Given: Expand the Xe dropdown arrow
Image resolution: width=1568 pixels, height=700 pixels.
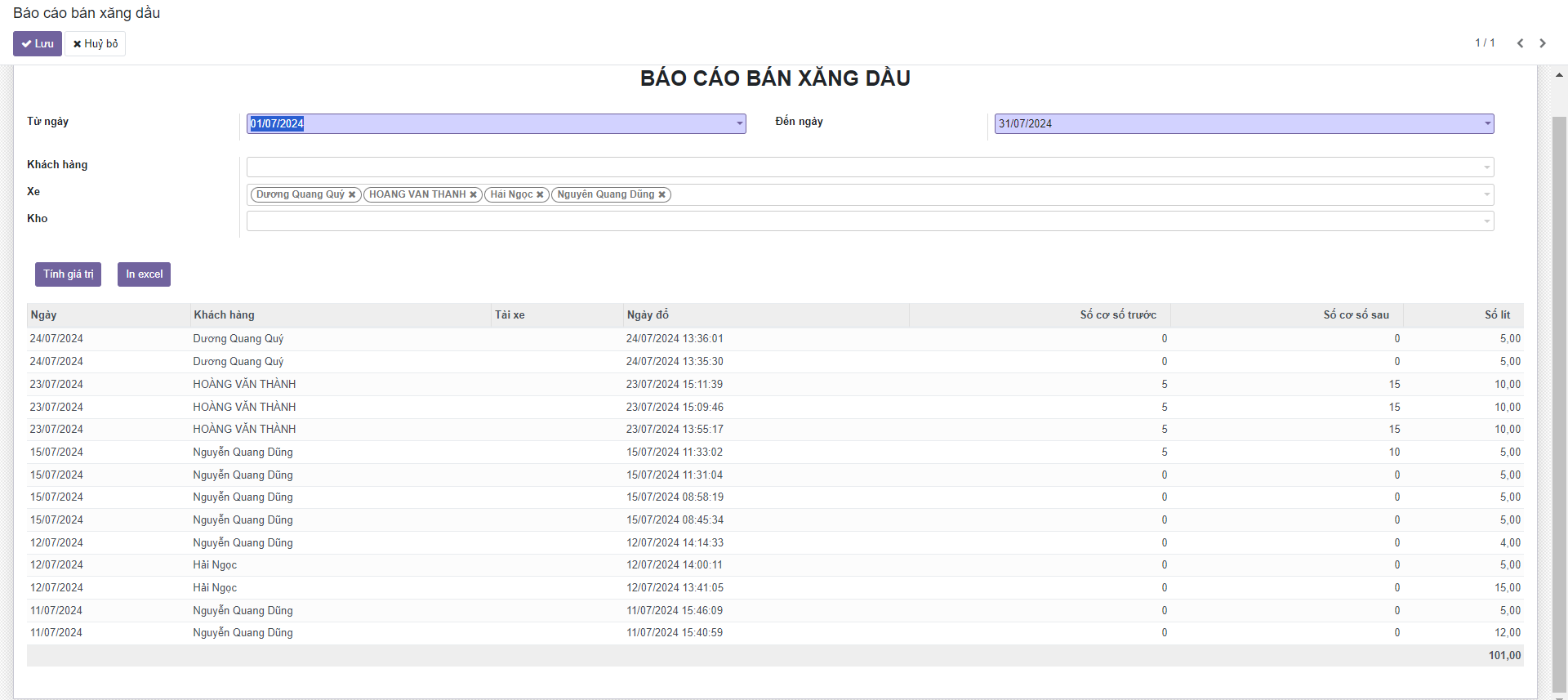Looking at the screenshot, I should pos(1486,194).
